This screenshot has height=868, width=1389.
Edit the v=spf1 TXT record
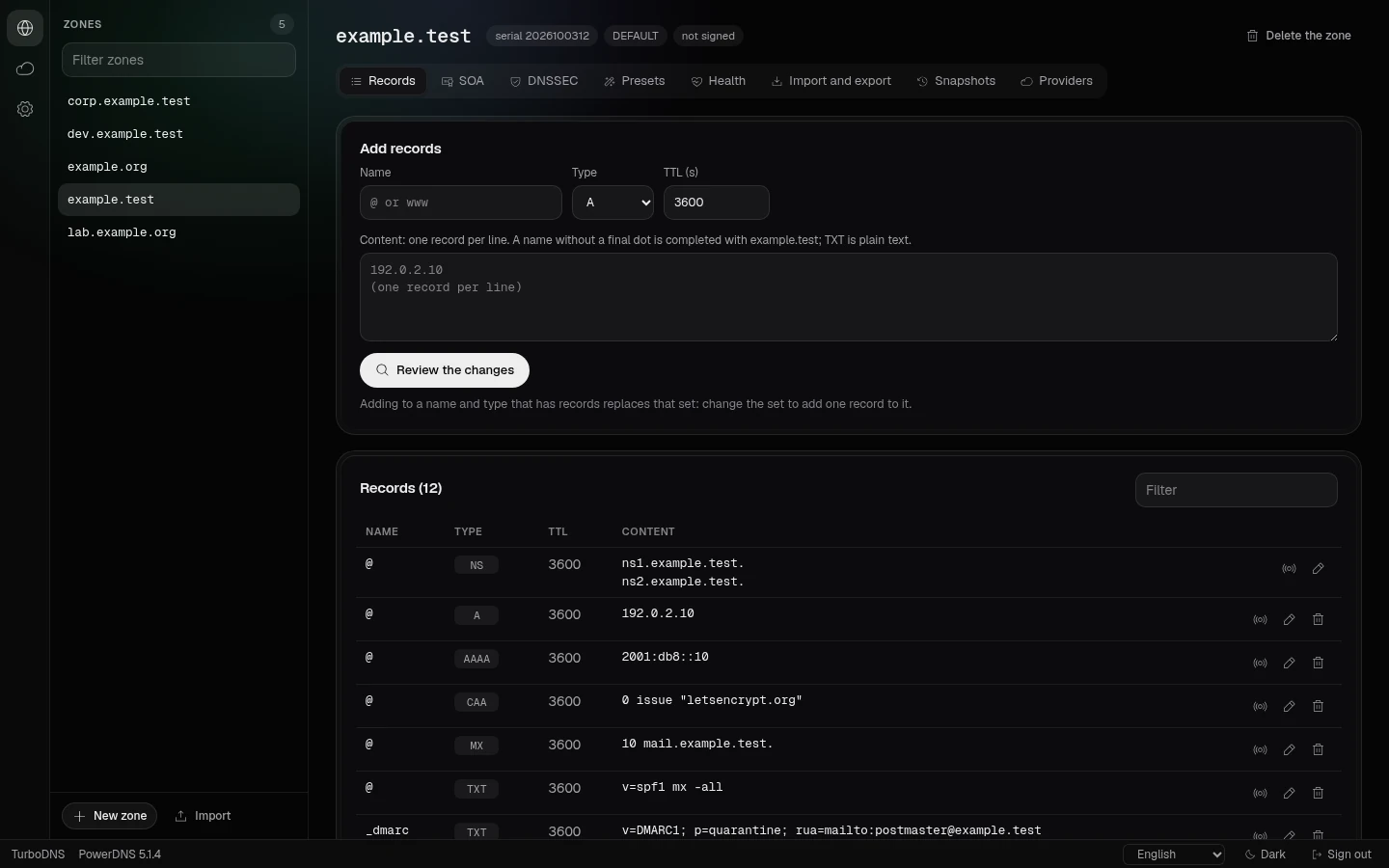(x=1289, y=793)
